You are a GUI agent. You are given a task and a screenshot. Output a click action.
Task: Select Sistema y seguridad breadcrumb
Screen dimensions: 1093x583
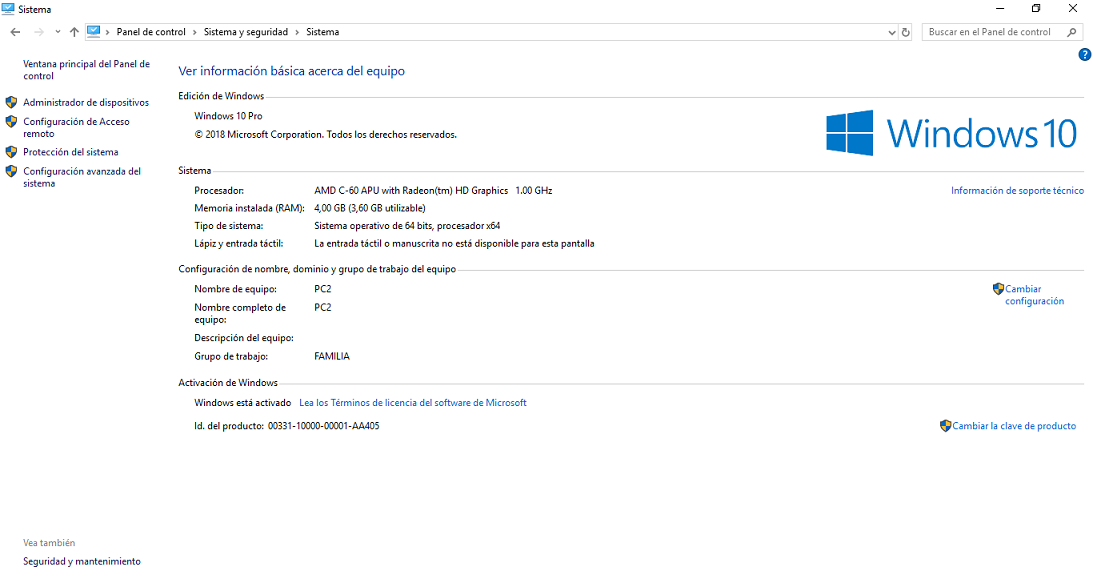(x=245, y=32)
